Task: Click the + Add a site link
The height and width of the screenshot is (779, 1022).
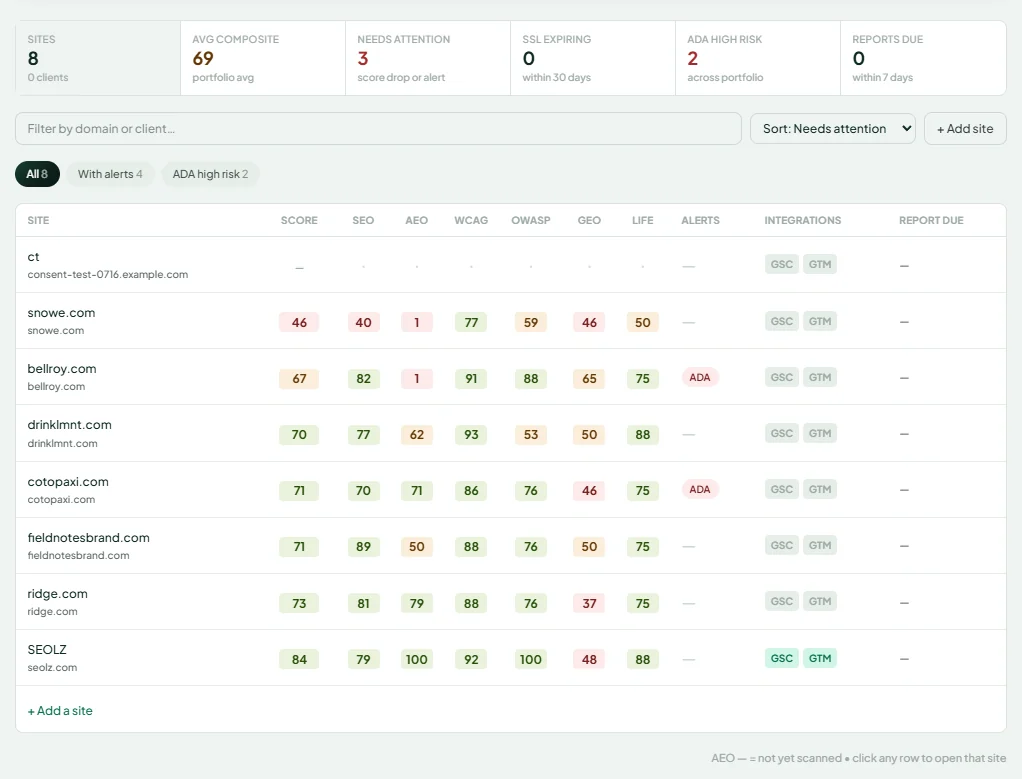Action: [x=60, y=711]
